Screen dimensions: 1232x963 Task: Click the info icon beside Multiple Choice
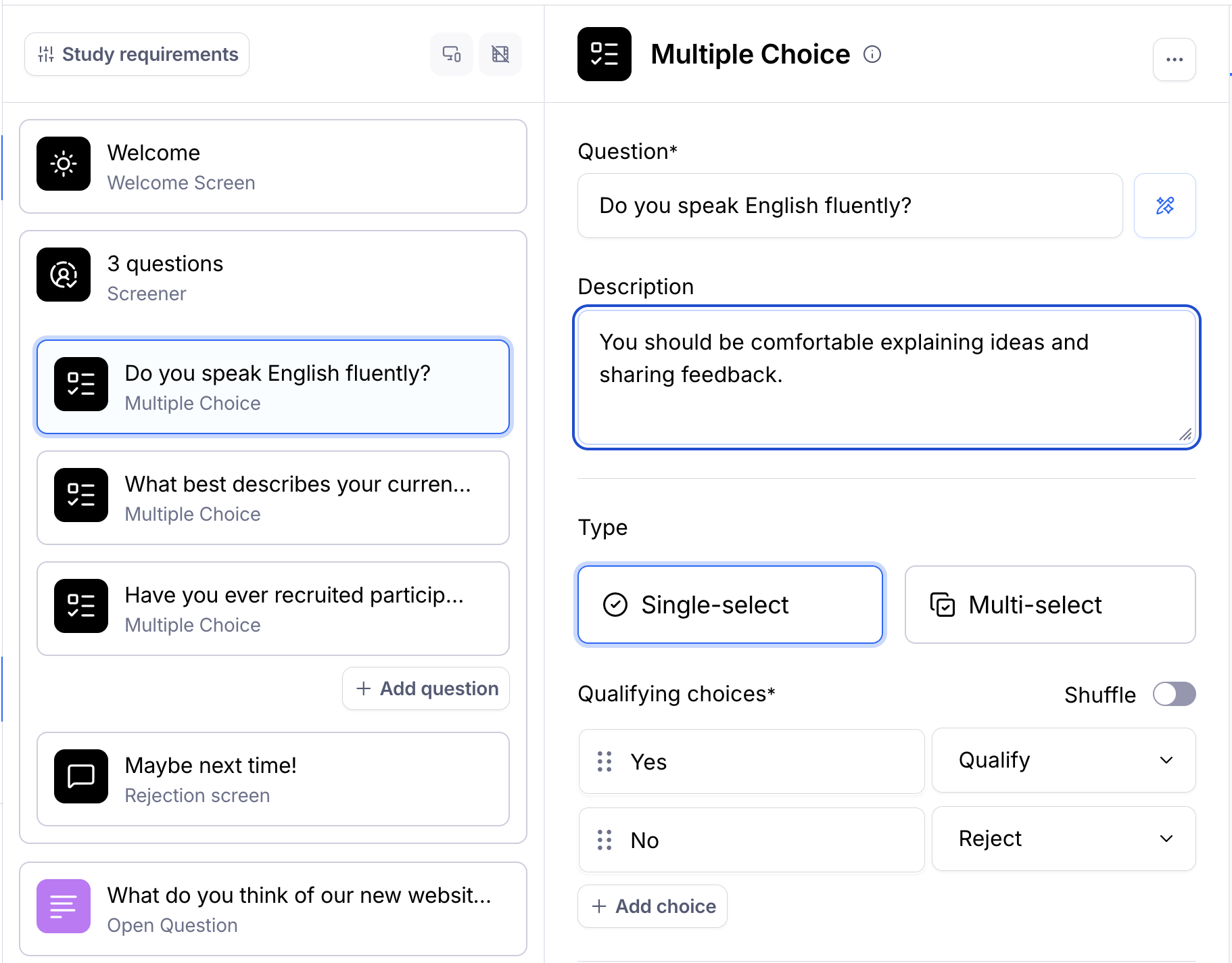point(872,54)
